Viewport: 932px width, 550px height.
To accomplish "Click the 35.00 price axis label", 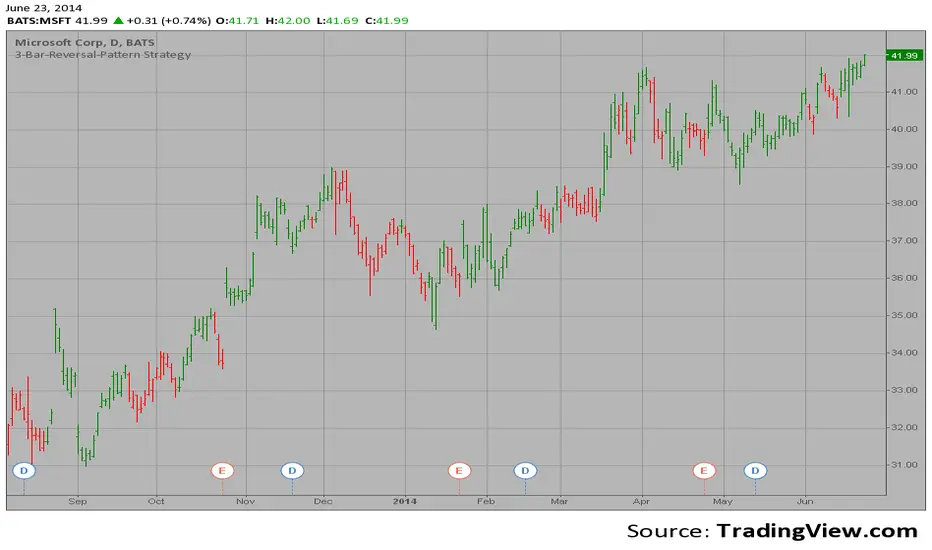I will point(905,315).
